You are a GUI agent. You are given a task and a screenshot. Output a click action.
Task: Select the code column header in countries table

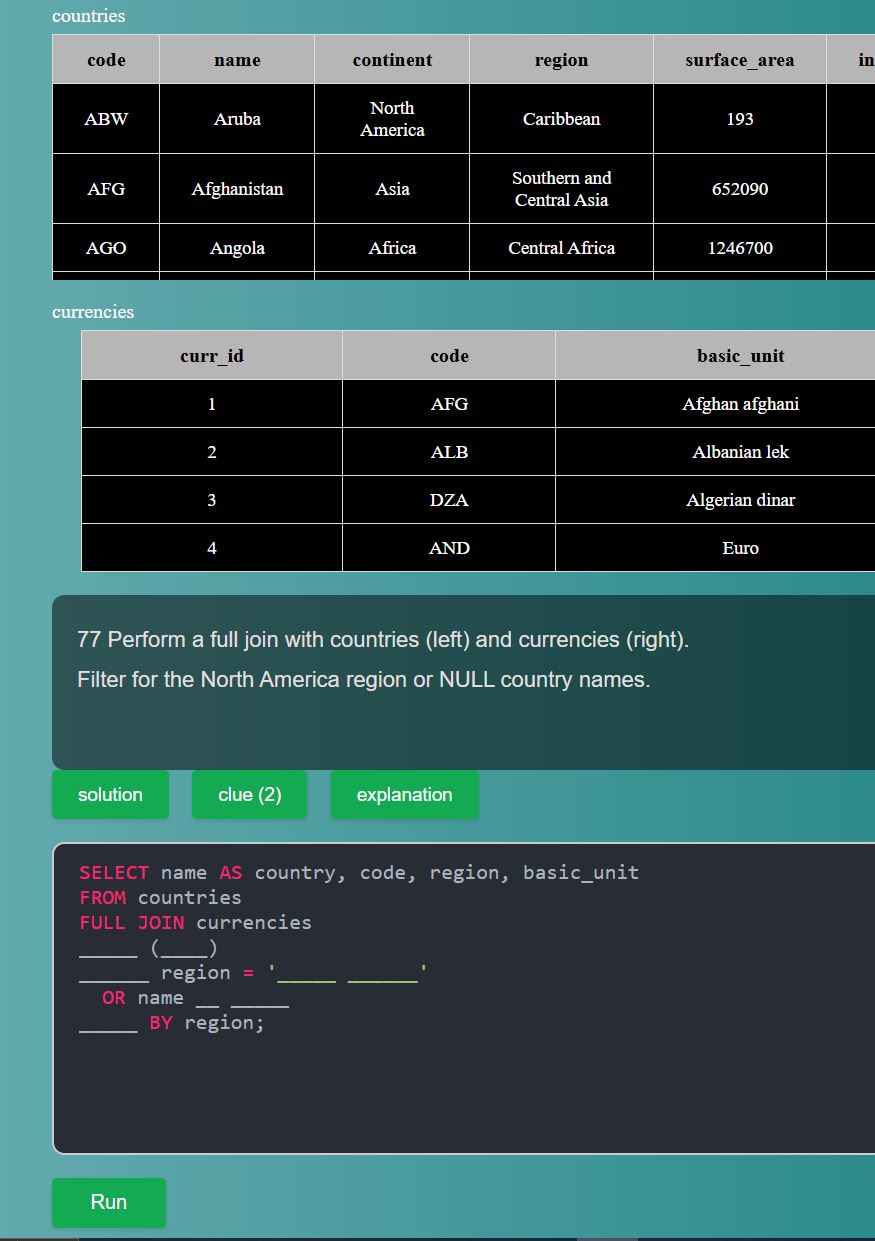pos(105,60)
